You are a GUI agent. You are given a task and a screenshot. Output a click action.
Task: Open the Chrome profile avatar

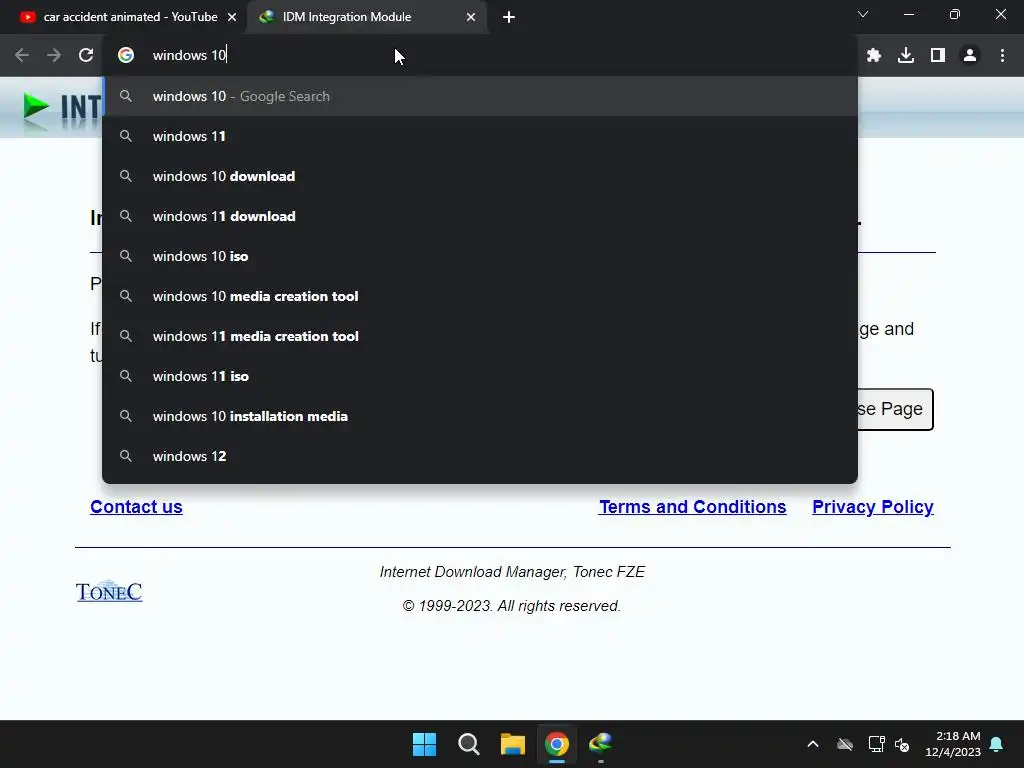coord(970,56)
